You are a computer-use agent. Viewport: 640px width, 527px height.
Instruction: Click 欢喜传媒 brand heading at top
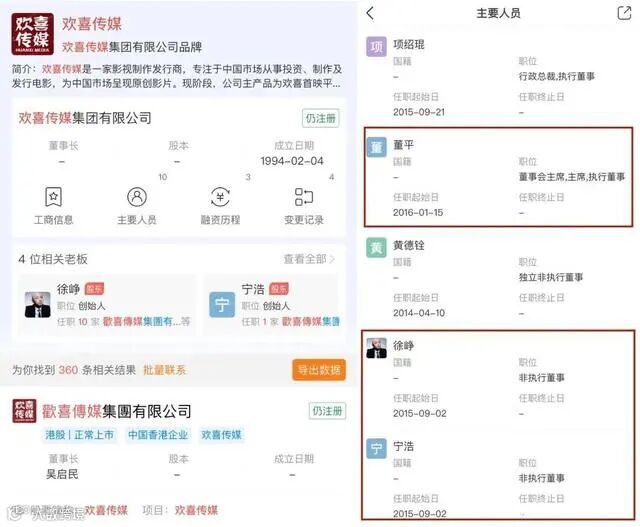[92, 24]
